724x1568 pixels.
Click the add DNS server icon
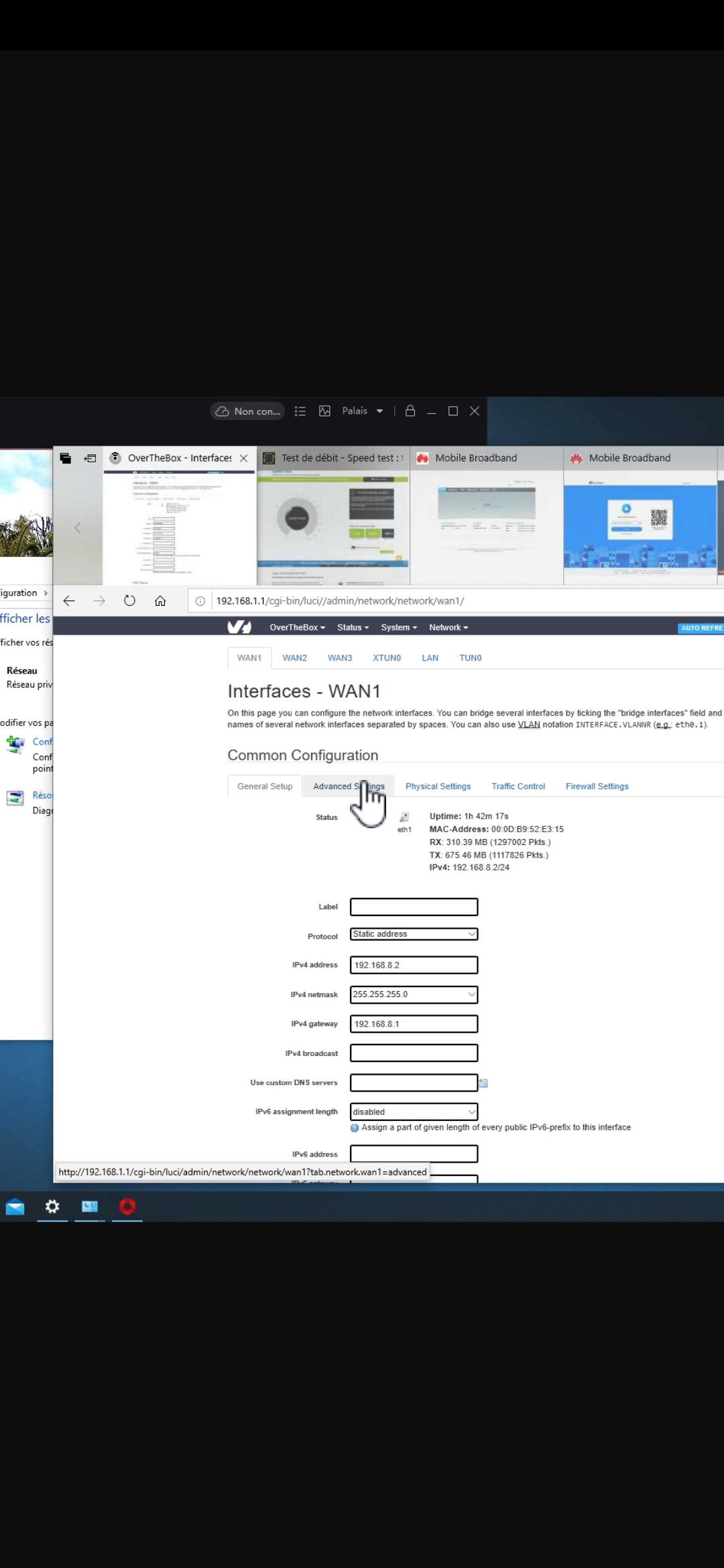pyautogui.click(x=483, y=1083)
